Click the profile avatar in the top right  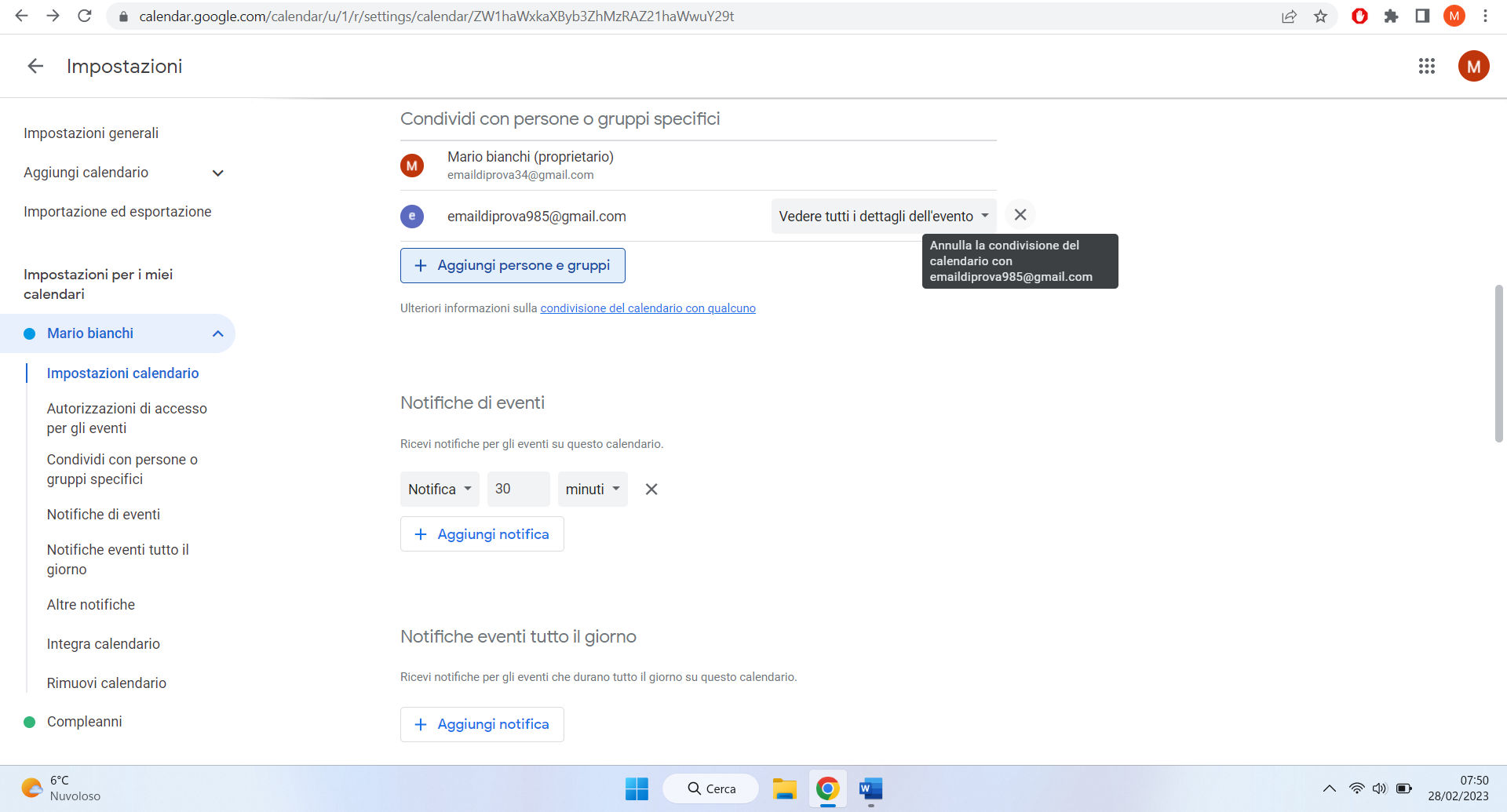click(x=1474, y=66)
